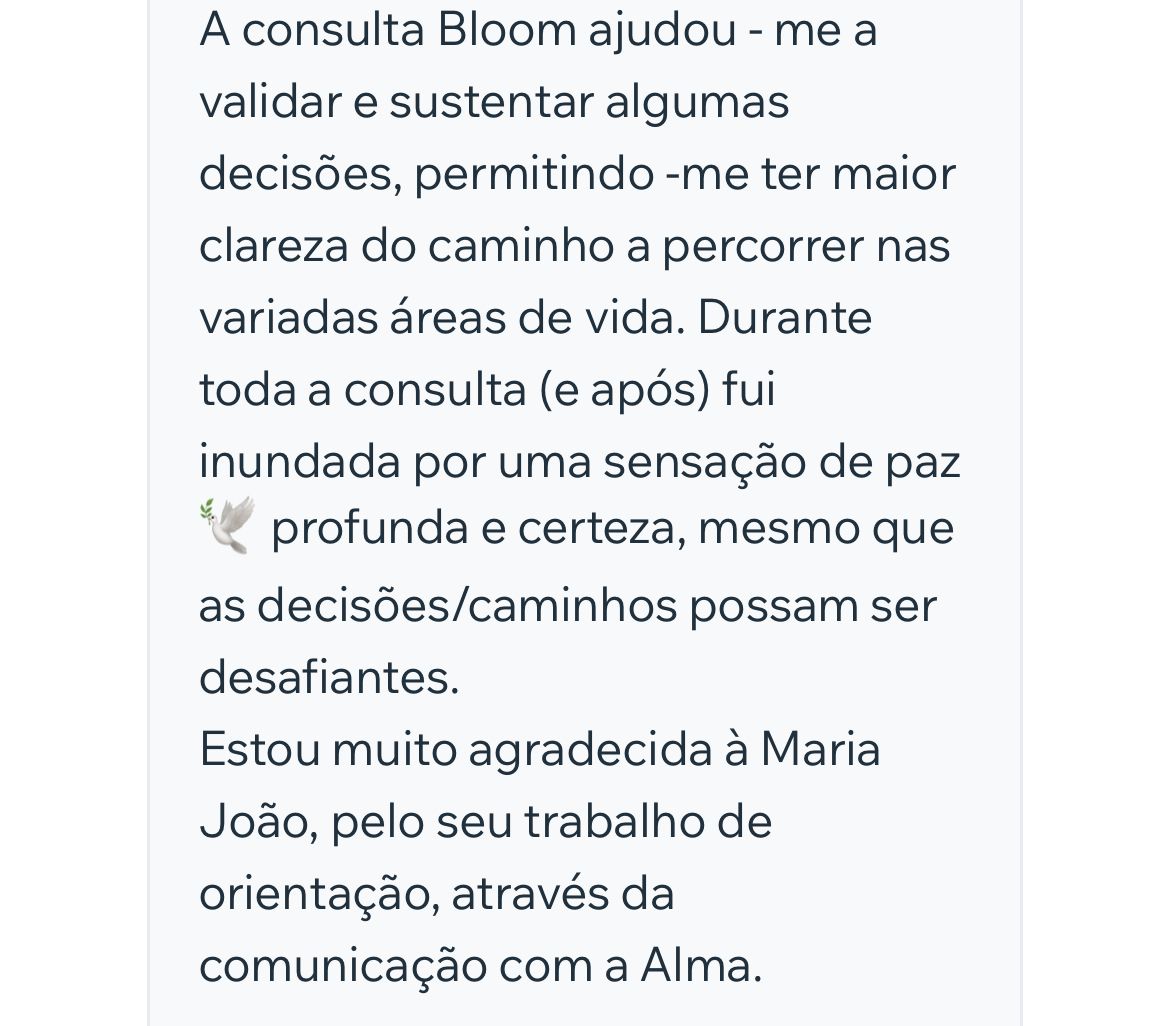Click the name "Maria" in the text

(x=820, y=748)
